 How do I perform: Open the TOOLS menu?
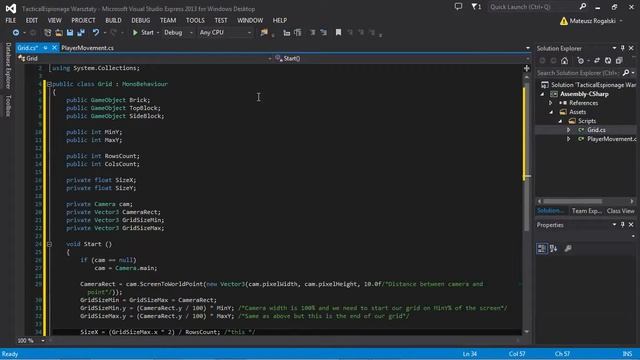pyautogui.click(x=195, y=20)
